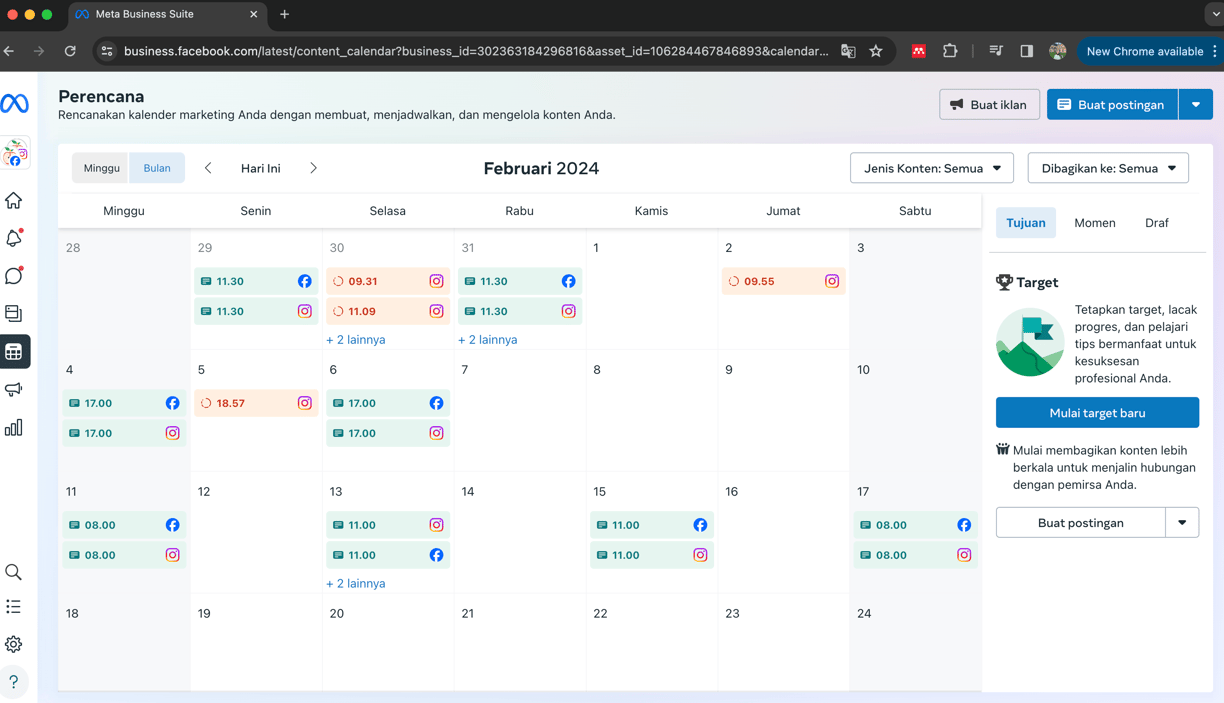Bookmark this page with star icon
This screenshot has width=1224, height=703.
(x=876, y=51)
